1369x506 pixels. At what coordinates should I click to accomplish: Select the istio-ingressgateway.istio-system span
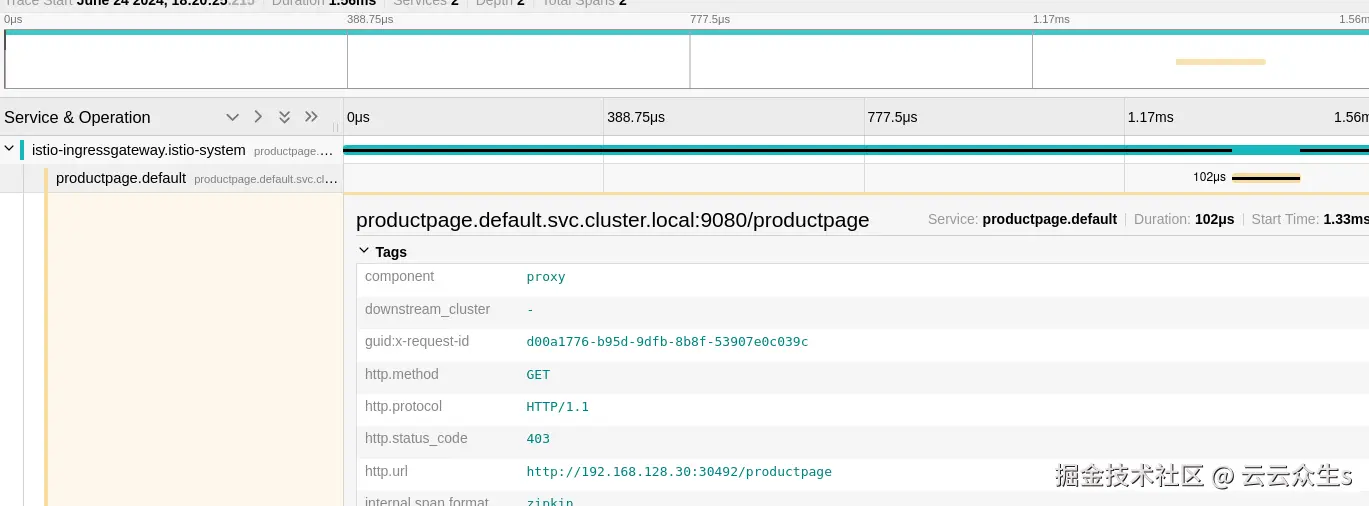coord(138,150)
